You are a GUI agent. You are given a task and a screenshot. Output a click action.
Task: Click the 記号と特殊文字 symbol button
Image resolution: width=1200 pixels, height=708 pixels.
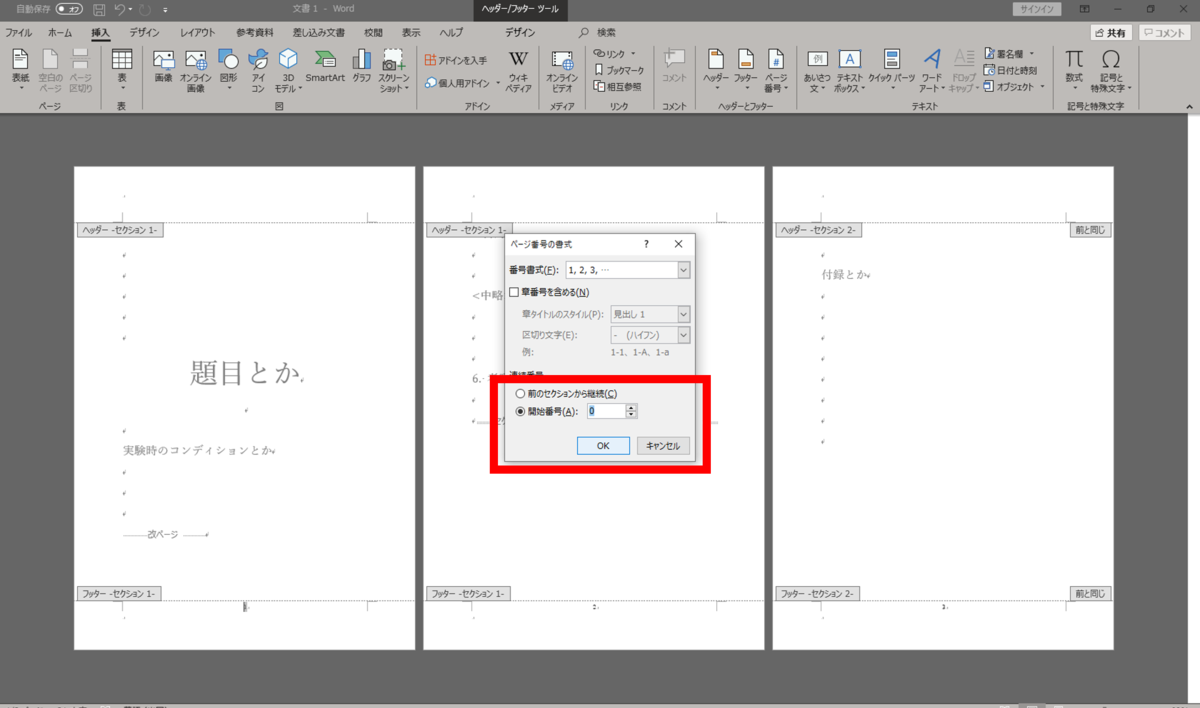click(1111, 70)
